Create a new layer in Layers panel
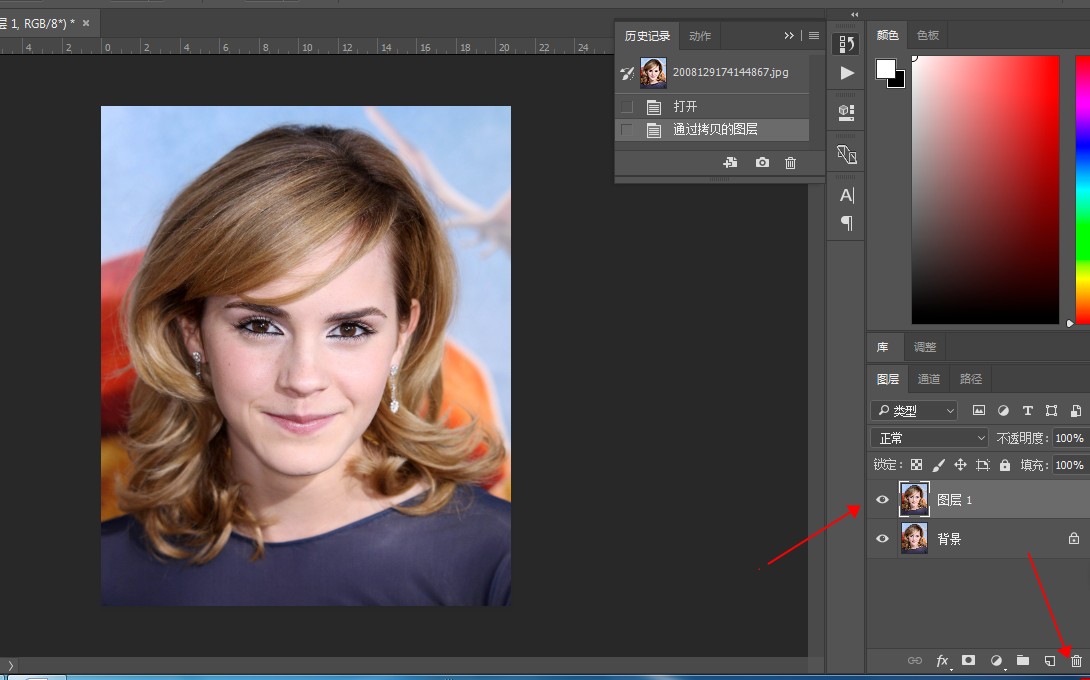The height and width of the screenshot is (680, 1090). point(1050,661)
